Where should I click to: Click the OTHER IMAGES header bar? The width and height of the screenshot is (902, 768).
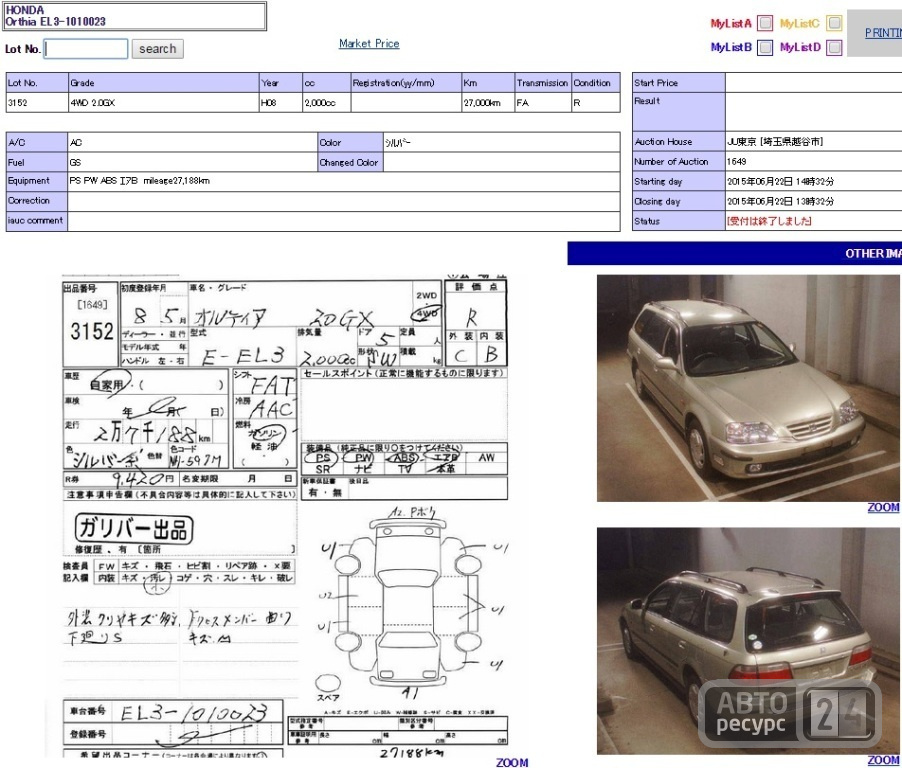(735, 253)
